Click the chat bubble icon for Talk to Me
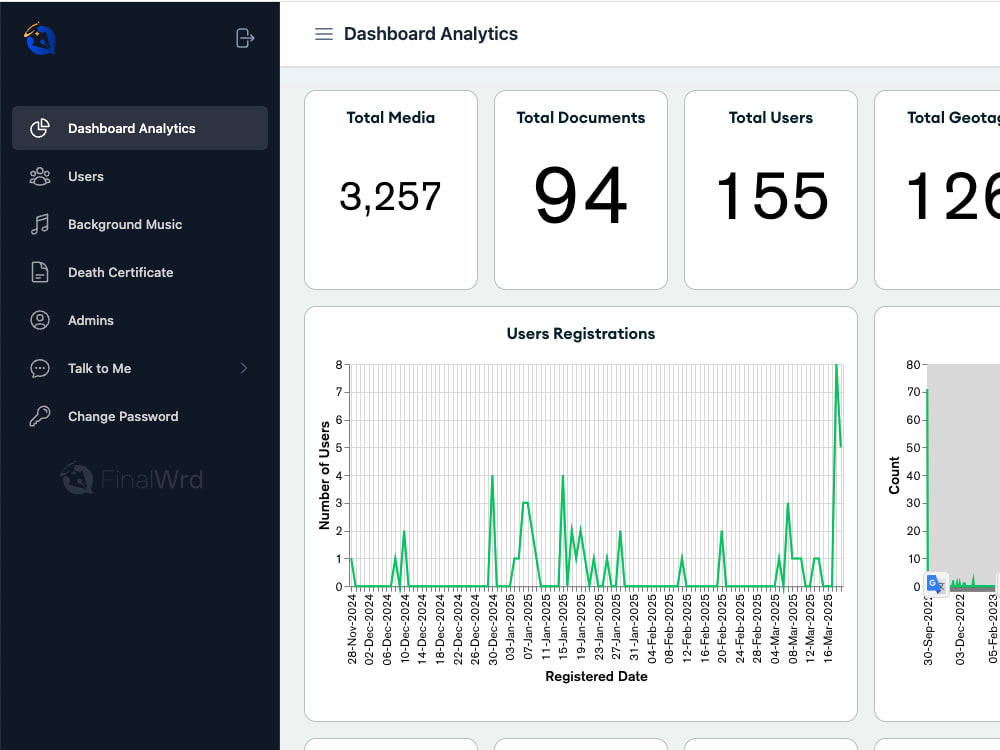 (x=40, y=368)
